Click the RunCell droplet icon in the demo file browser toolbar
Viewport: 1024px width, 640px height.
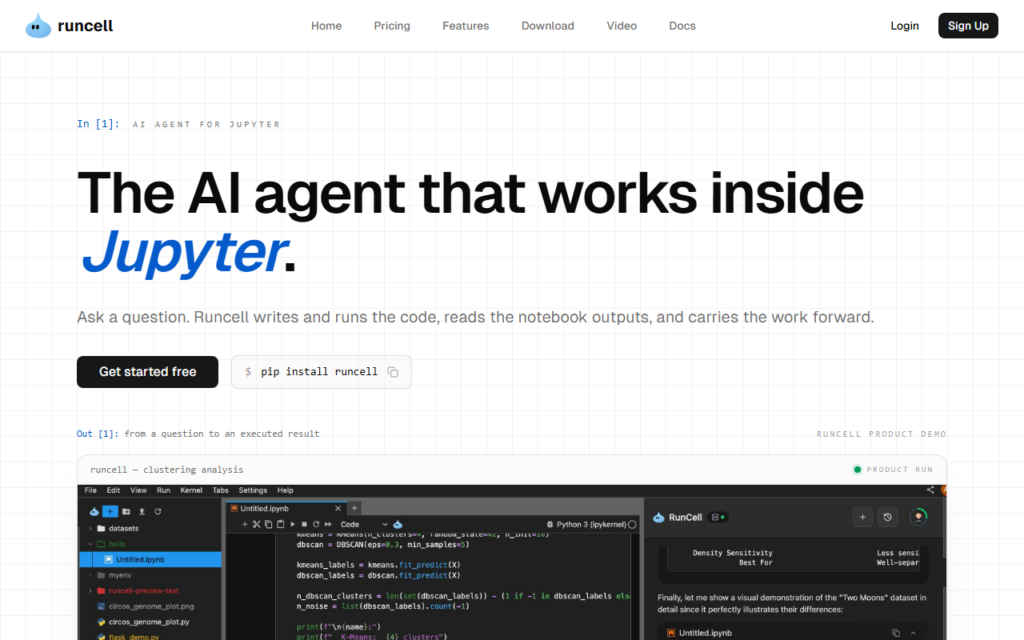click(x=94, y=511)
